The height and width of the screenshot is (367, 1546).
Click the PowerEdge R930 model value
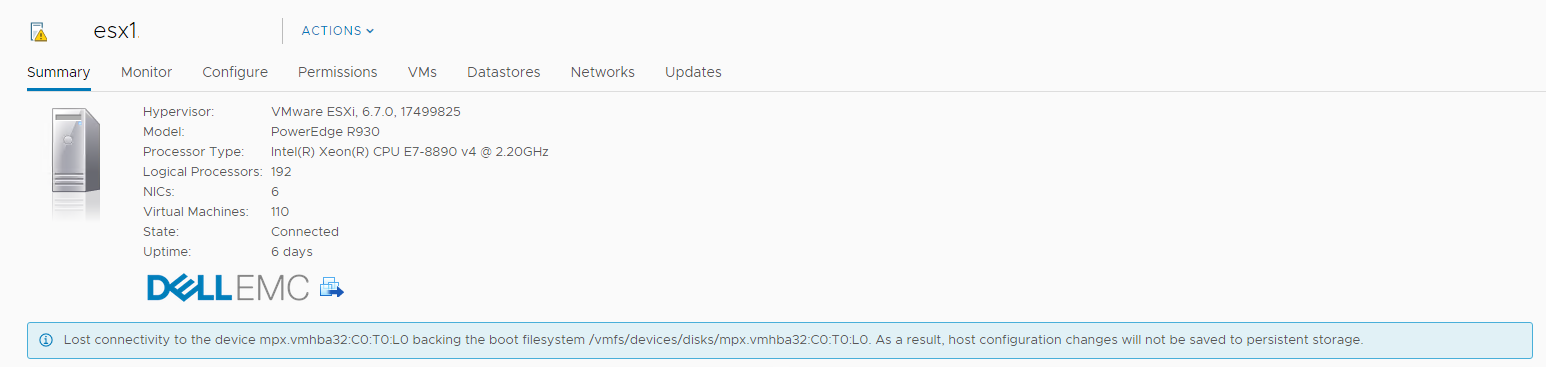[x=325, y=131]
